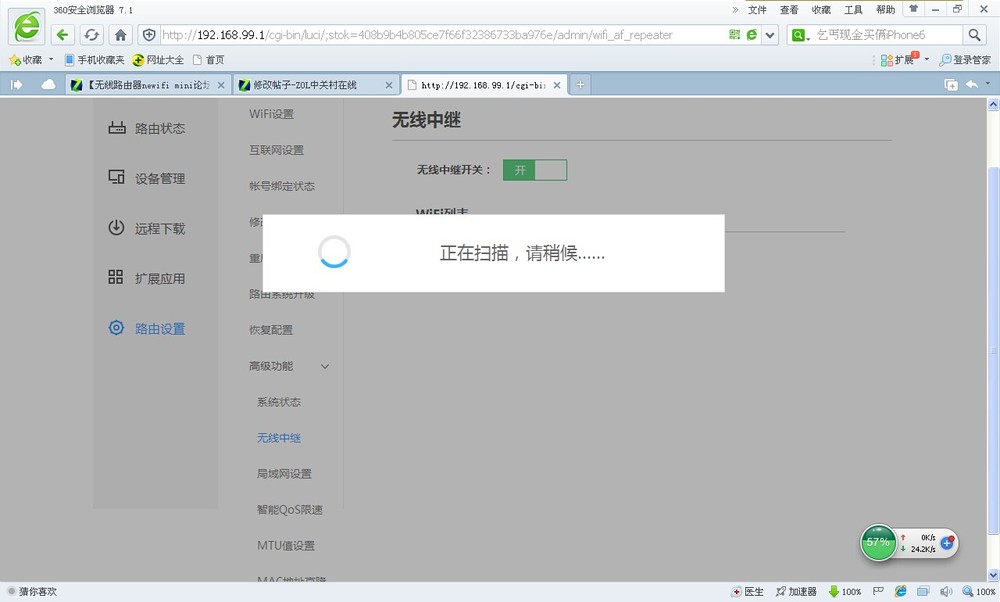Open 局域网设置 under 高级功能
This screenshot has height=602, width=1000.
pos(284,474)
